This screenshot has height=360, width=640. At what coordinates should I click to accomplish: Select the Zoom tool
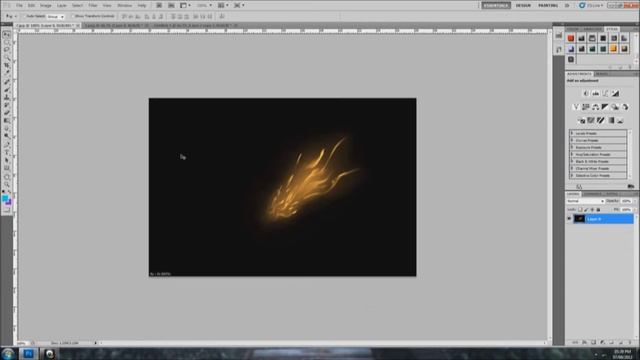7,185
